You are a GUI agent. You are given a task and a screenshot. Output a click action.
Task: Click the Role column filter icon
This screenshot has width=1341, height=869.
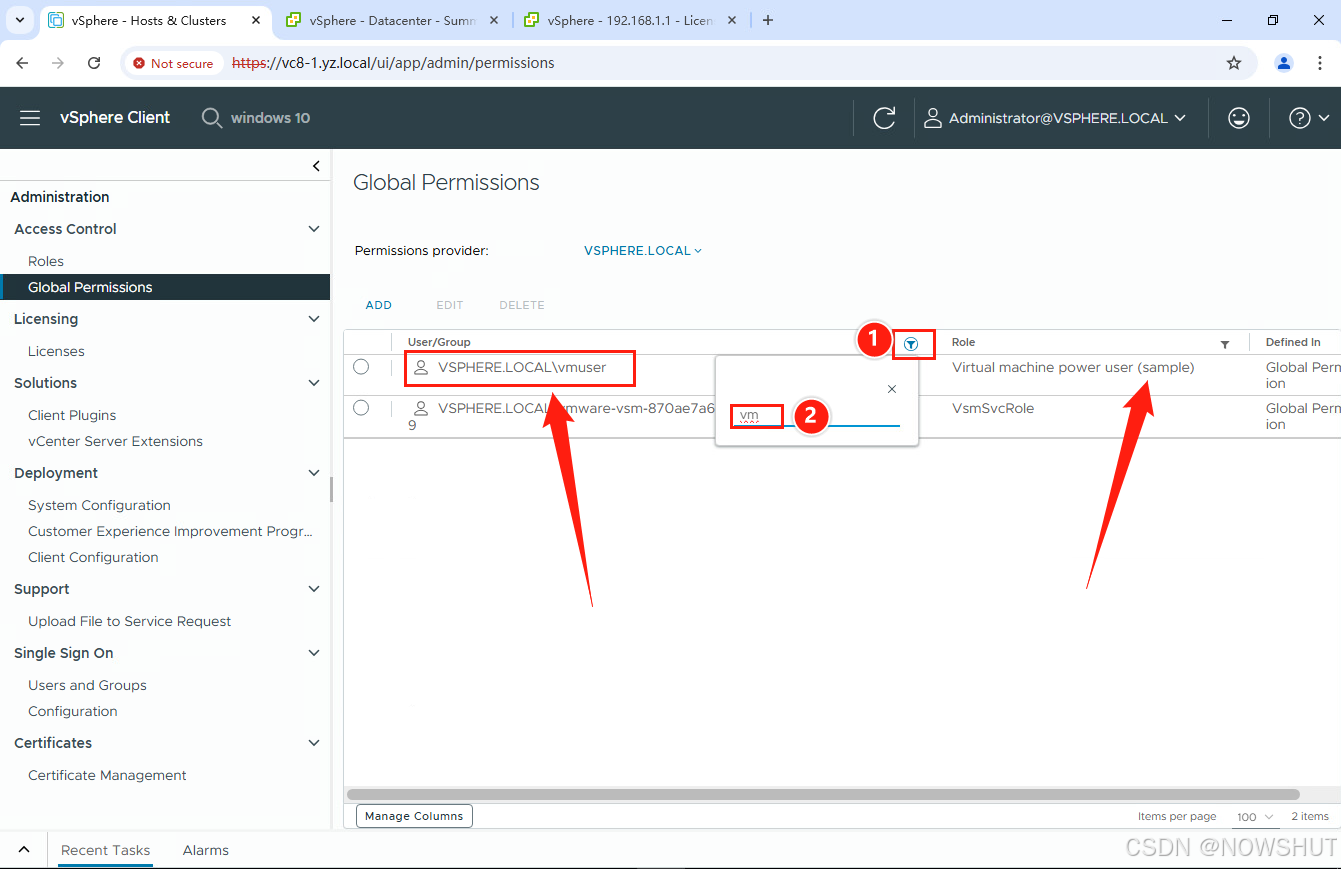pos(1225,344)
